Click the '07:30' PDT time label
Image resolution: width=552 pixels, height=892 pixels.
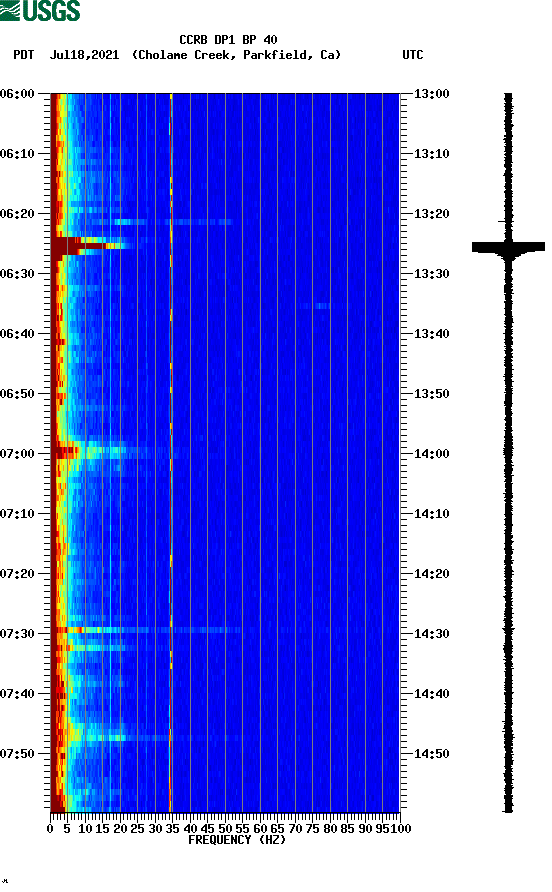point(18,634)
